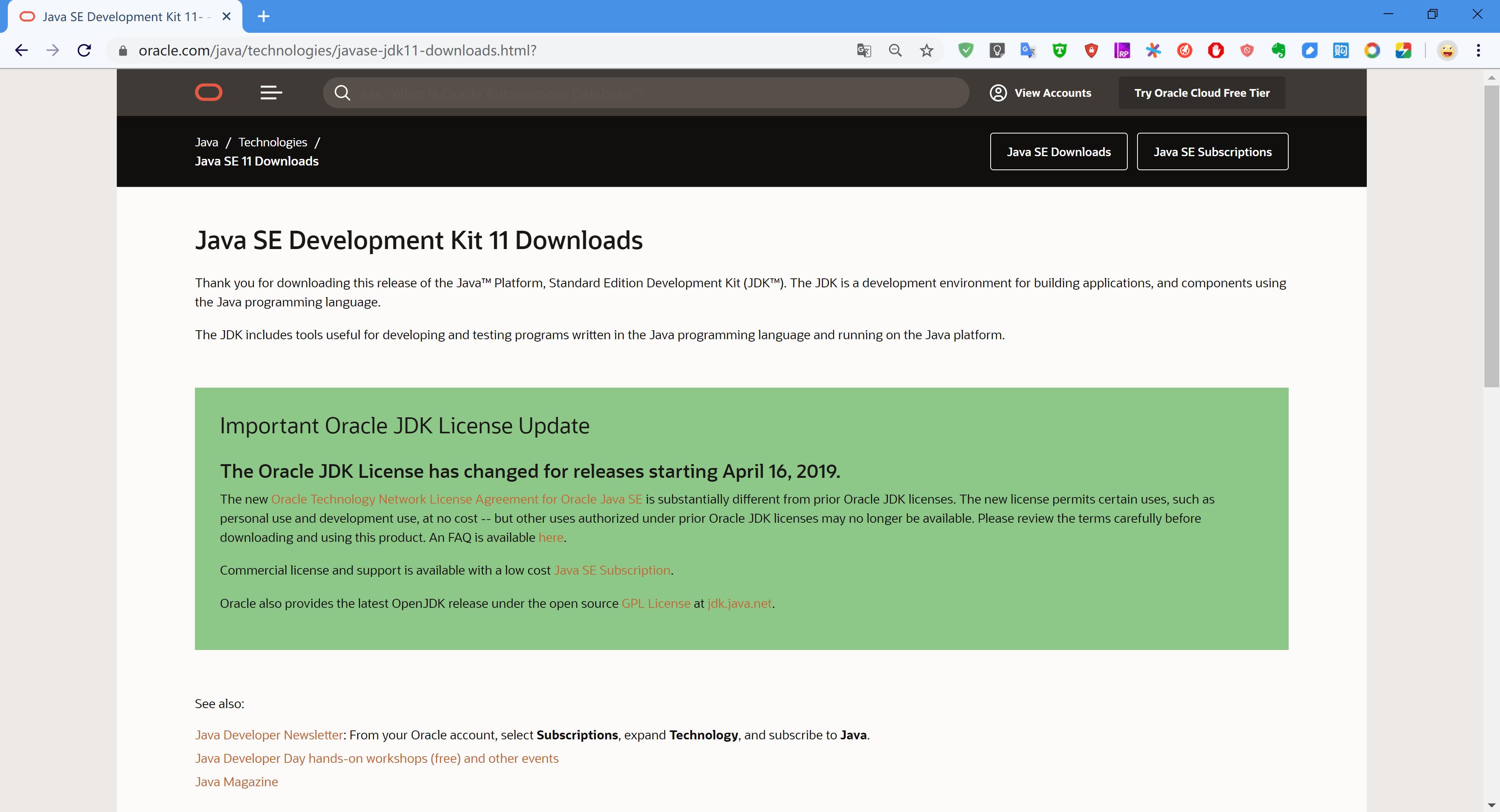Click Java SE Subscriptions button
This screenshot has height=812, width=1500.
click(1212, 152)
